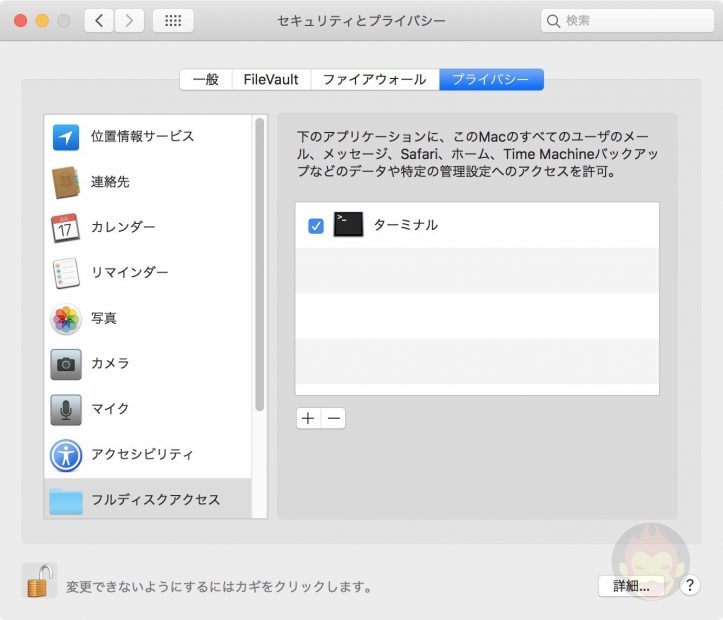Select the Microphone icon in sidebar

[x=66, y=409]
